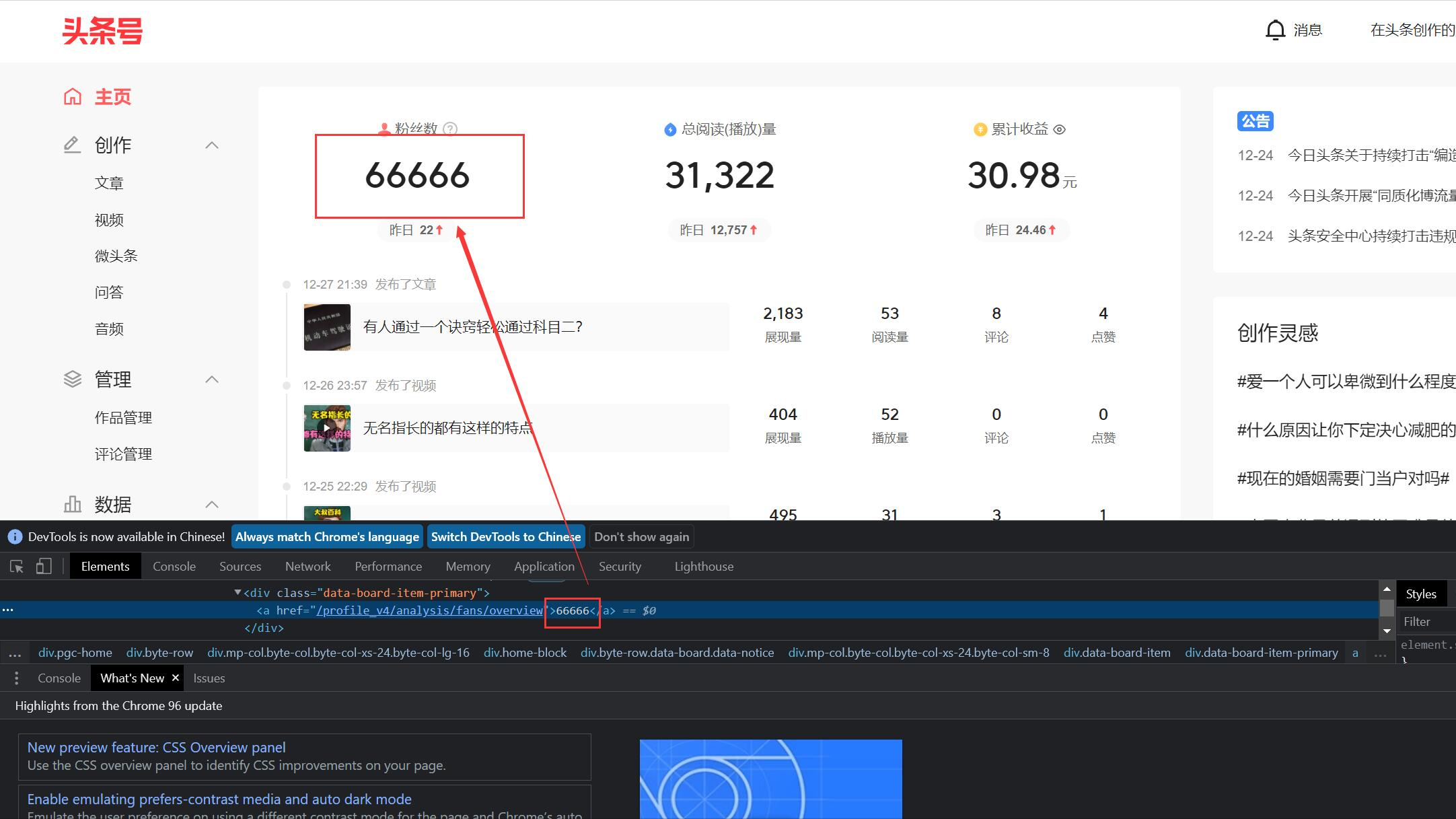Click the video thumbnail for 无名指长的
This screenshot has height=819, width=1456.
tap(327, 428)
